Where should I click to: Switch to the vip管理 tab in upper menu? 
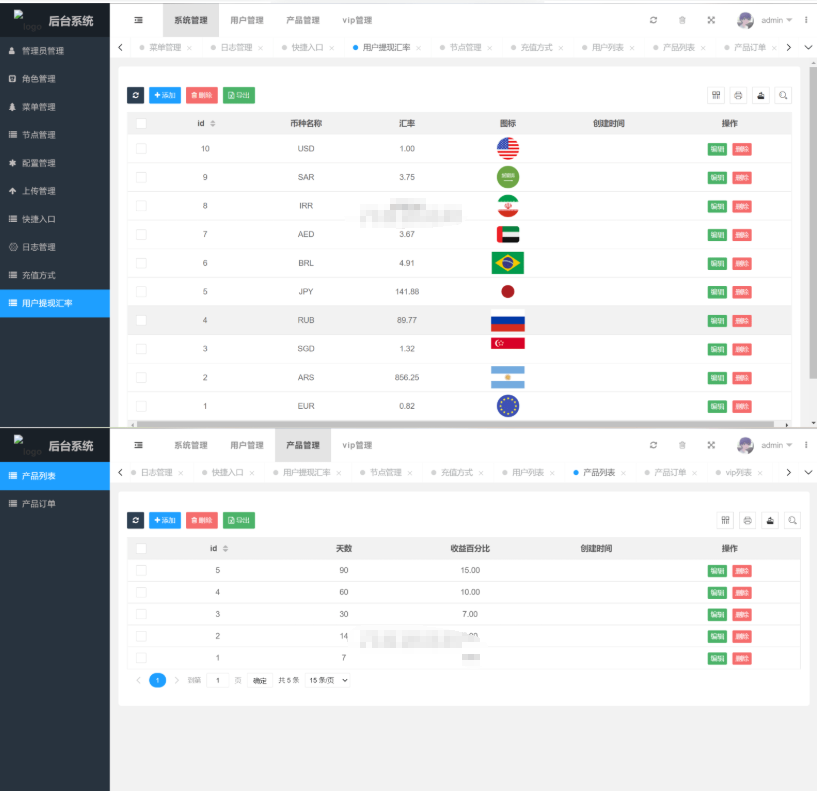(x=356, y=20)
